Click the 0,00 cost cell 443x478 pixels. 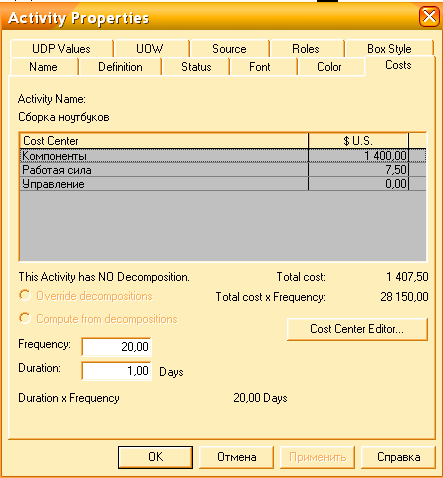tap(359, 184)
